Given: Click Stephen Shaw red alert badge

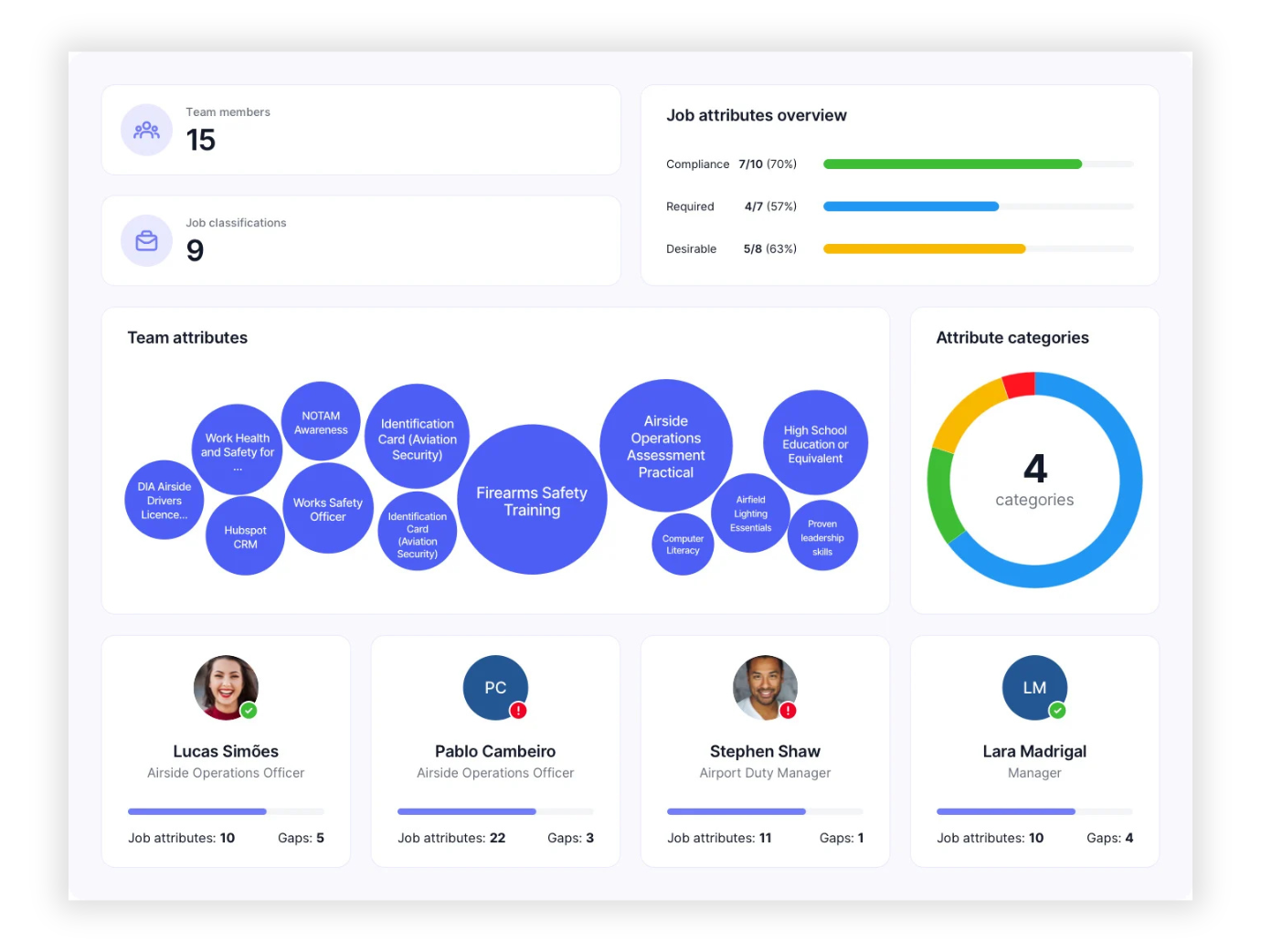Looking at the screenshot, I should [788, 710].
